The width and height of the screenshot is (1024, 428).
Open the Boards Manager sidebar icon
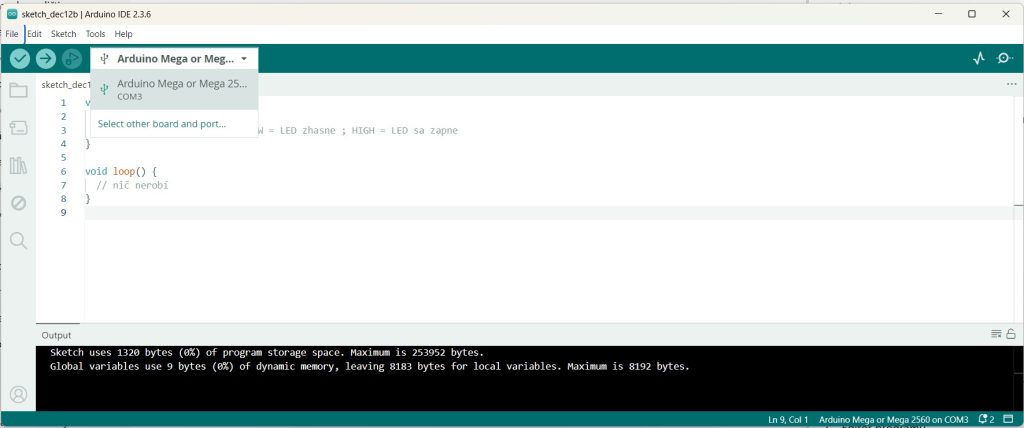pos(18,128)
